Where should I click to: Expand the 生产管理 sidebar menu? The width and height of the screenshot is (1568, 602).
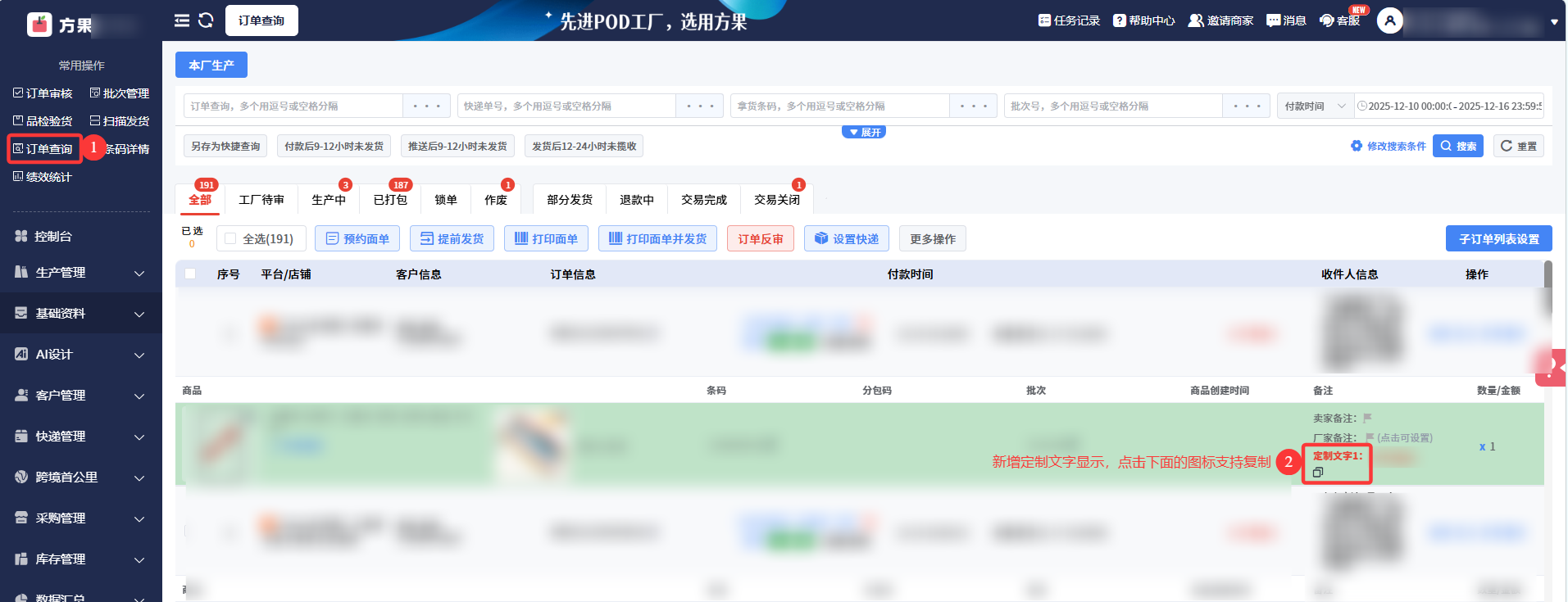pyautogui.click(x=80, y=273)
